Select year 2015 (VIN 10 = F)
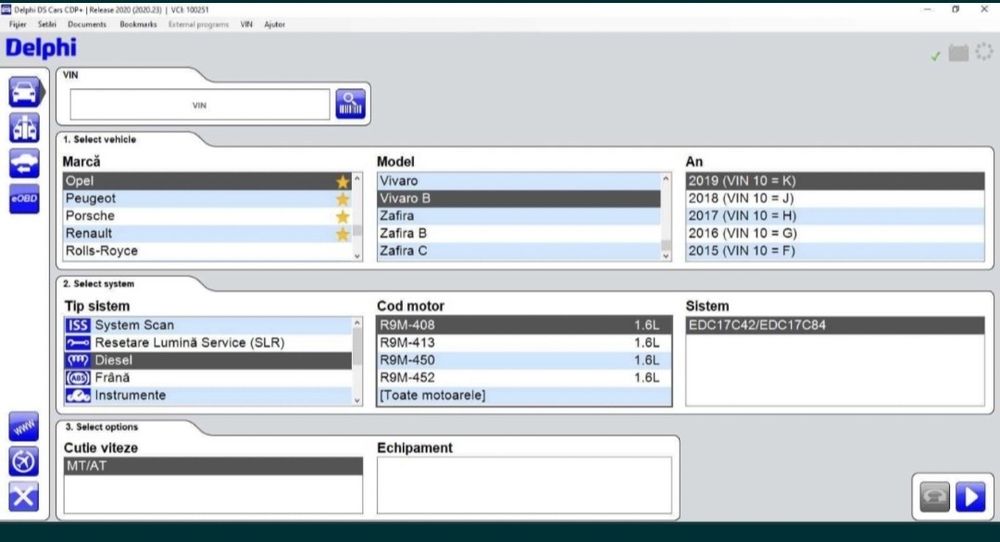The width and height of the screenshot is (1000, 542). click(x=835, y=251)
